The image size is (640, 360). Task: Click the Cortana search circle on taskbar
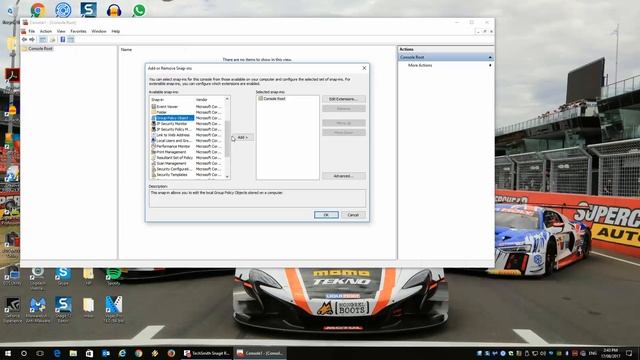[24, 353]
